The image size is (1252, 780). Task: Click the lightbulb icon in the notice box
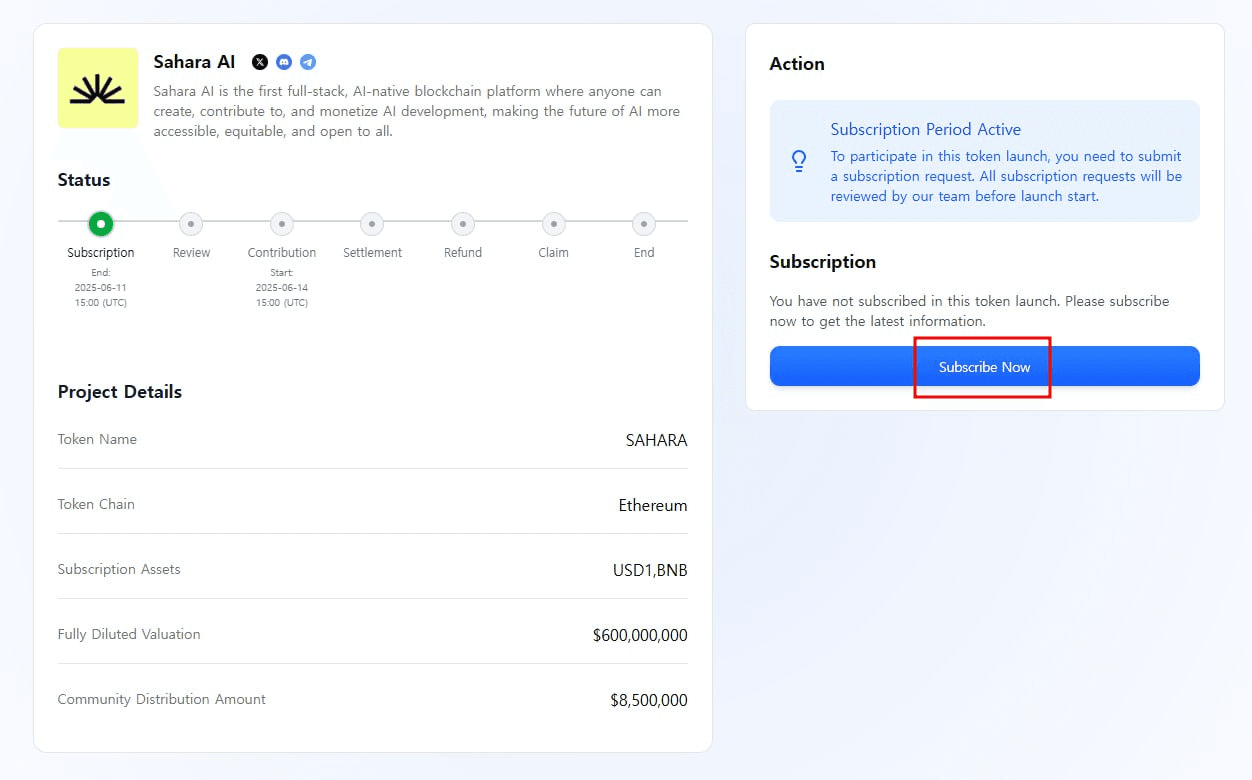(x=799, y=161)
